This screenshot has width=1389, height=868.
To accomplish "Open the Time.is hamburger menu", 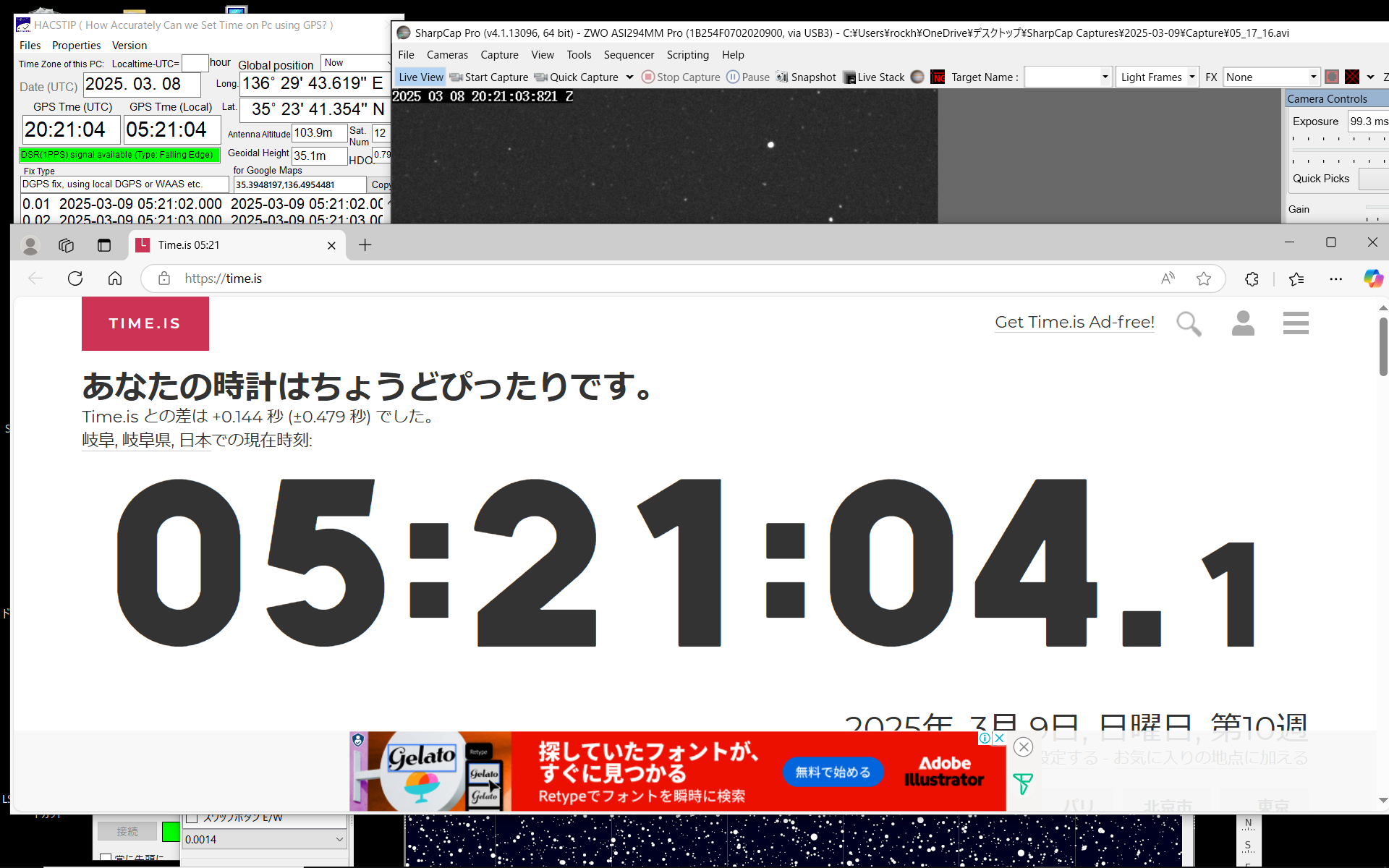I will coord(1296,323).
